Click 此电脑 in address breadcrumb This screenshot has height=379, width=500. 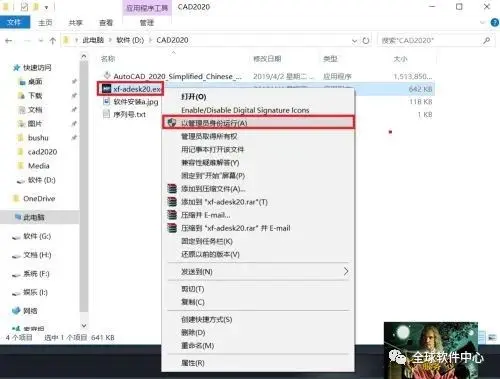93,40
